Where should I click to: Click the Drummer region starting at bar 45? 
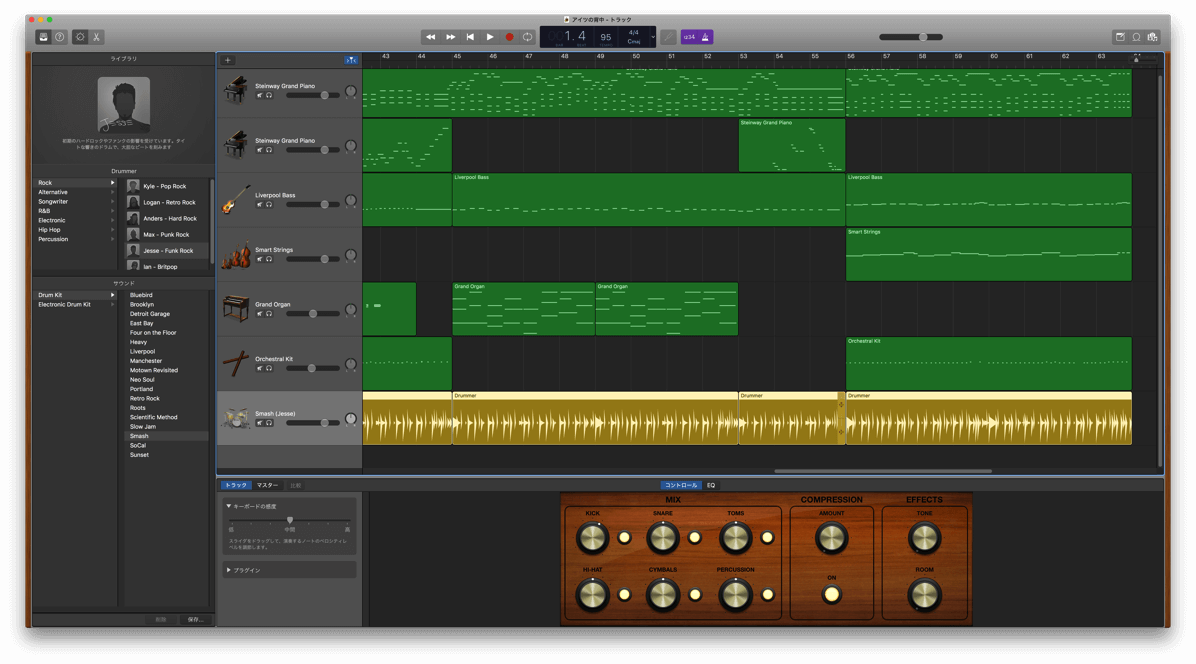click(595, 418)
